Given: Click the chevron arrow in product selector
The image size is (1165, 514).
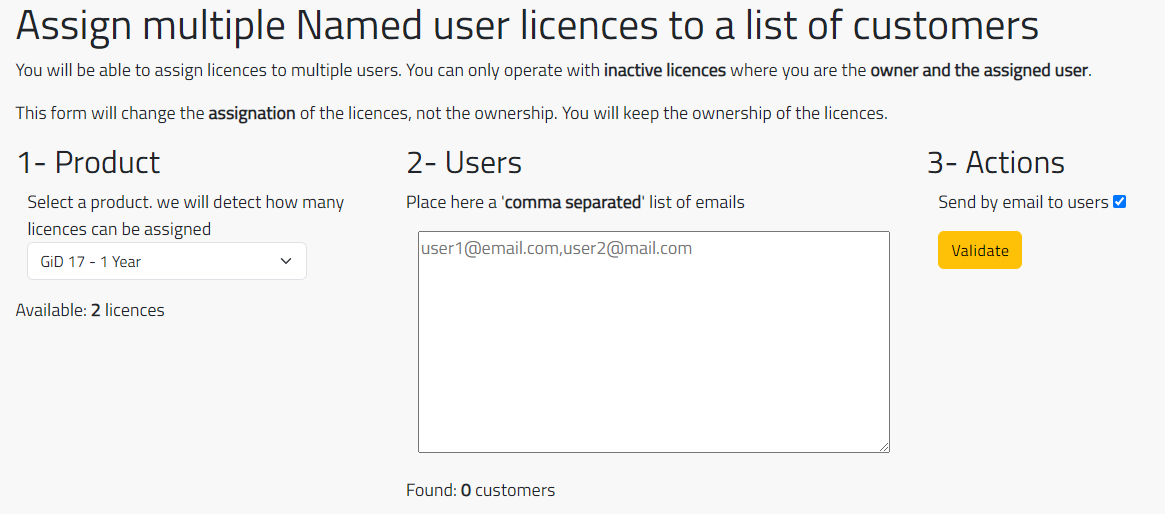Looking at the screenshot, I should [x=286, y=261].
